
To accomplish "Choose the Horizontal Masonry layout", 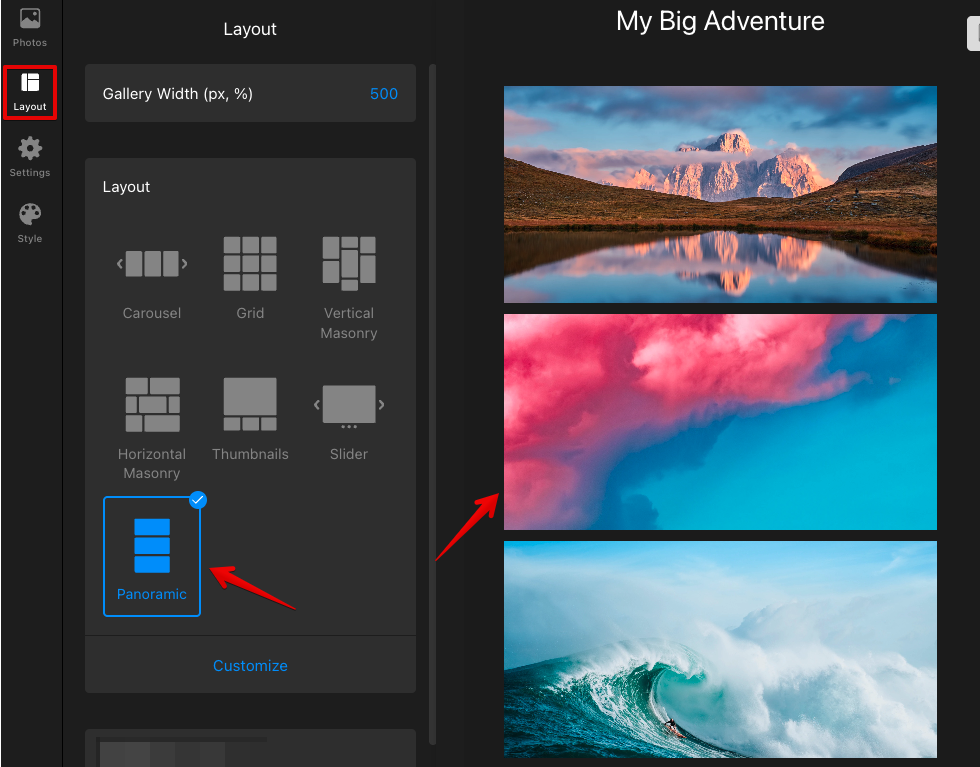I will 152,428.
